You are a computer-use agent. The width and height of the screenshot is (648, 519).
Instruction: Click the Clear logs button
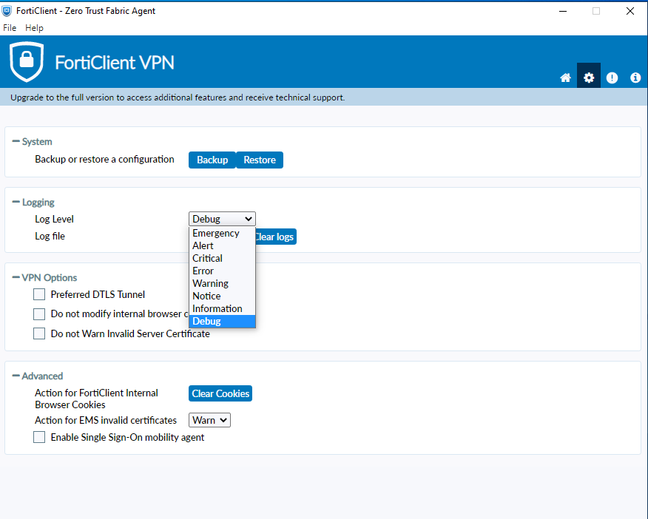(x=276, y=237)
